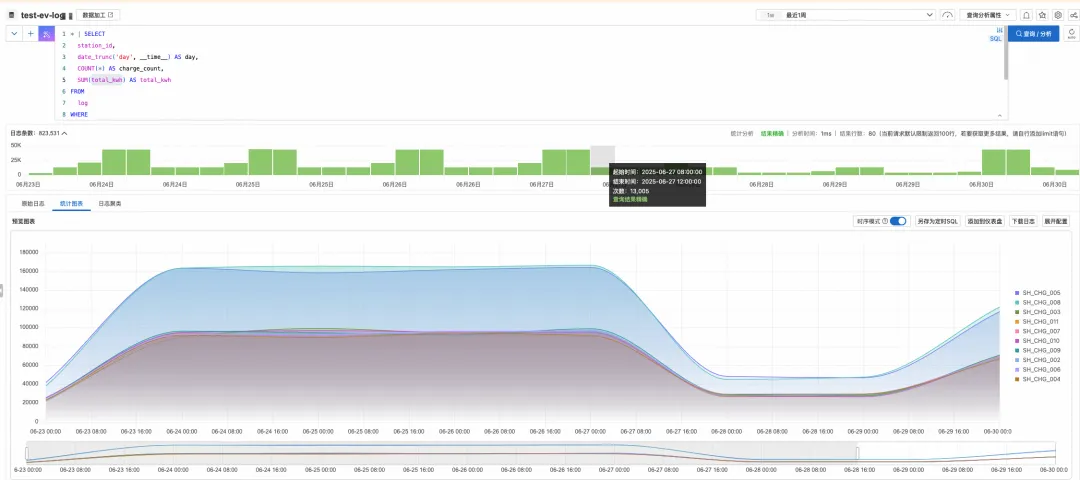Click the collapse sidebar handle at left edge
The image size is (1080, 480).
coord(2,291)
